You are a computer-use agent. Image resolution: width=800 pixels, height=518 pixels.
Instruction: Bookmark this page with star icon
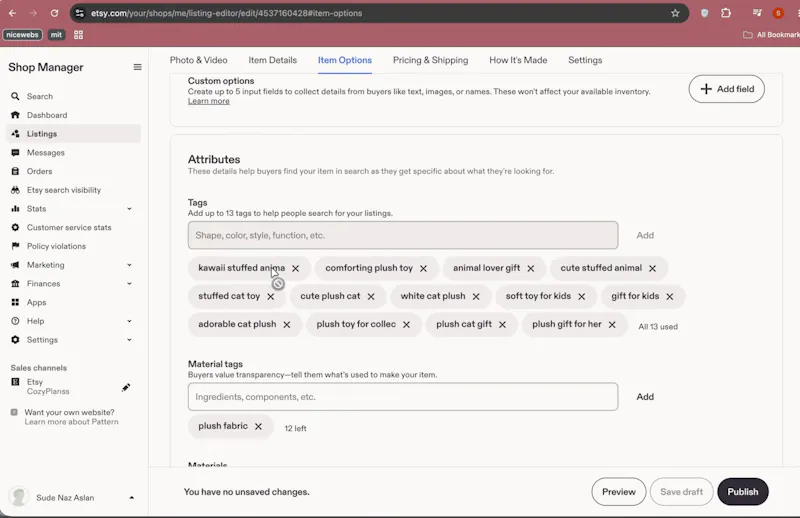click(x=675, y=13)
